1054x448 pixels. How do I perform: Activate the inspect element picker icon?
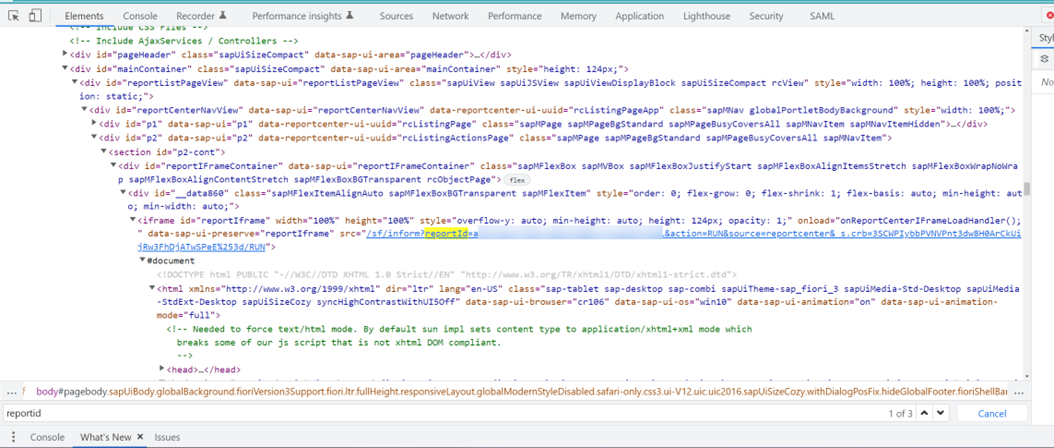13,15
